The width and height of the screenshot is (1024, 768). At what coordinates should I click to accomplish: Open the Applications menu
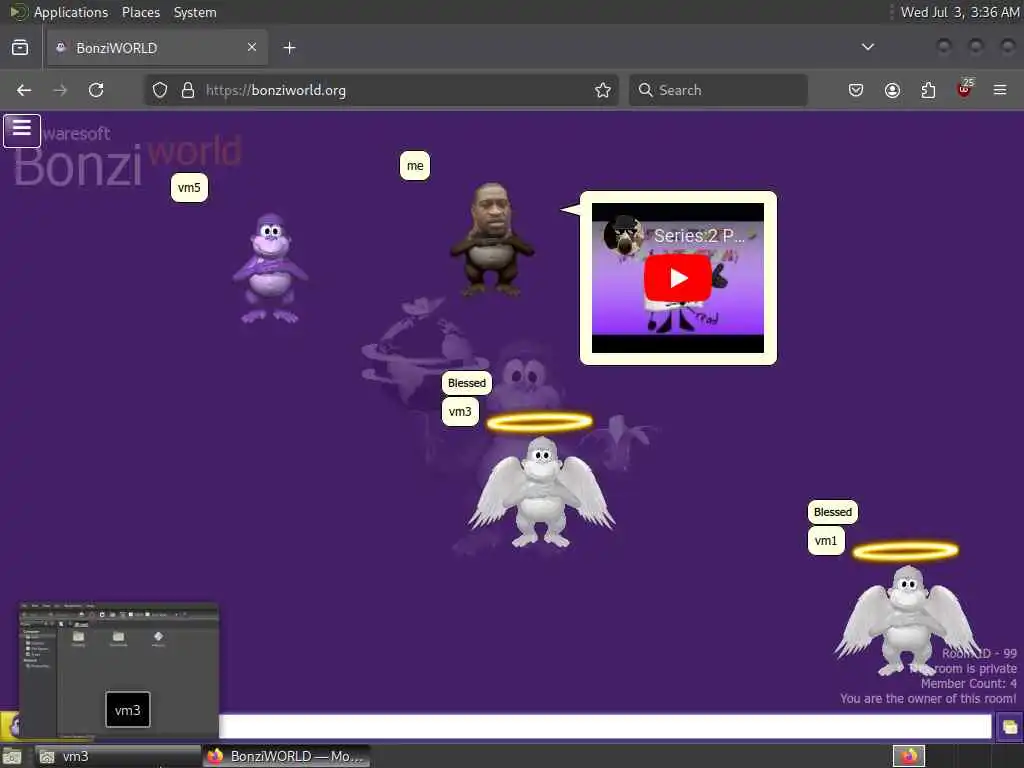point(71,12)
